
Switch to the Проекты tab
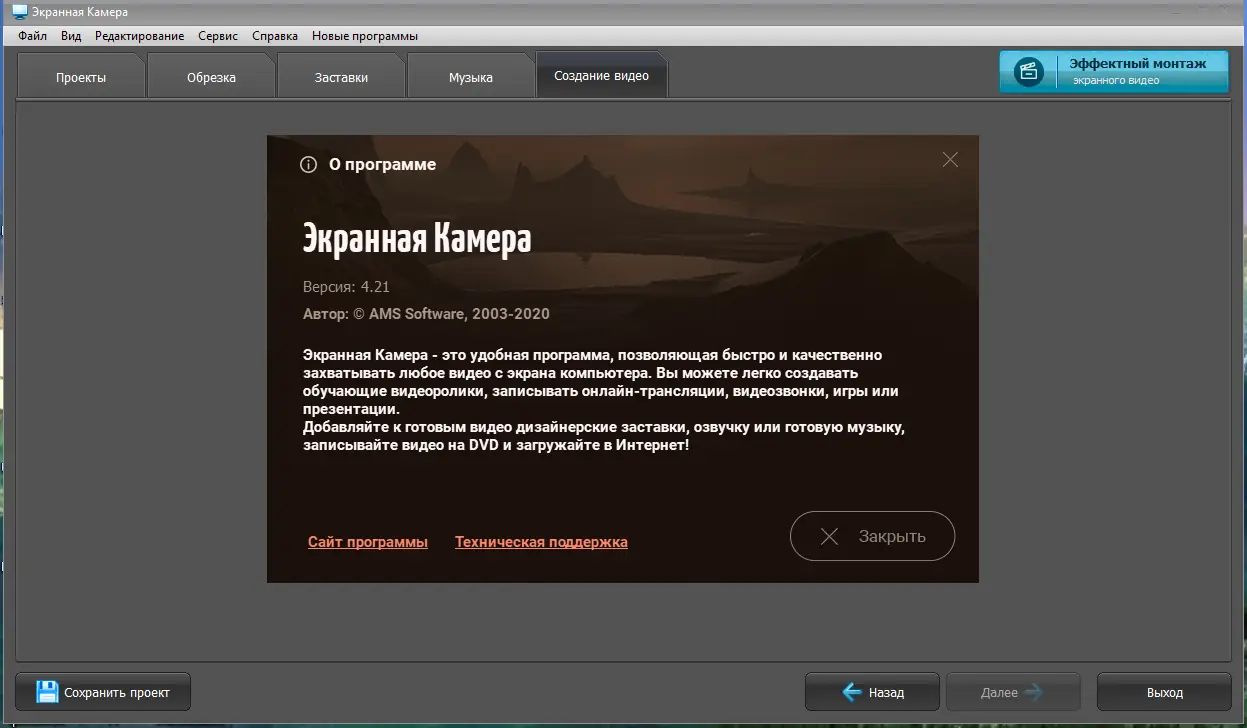click(80, 74)
